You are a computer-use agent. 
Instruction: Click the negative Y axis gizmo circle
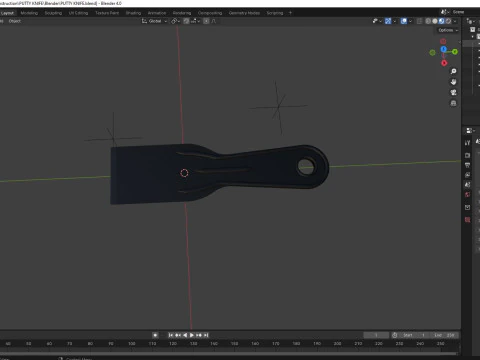(432, 52)
